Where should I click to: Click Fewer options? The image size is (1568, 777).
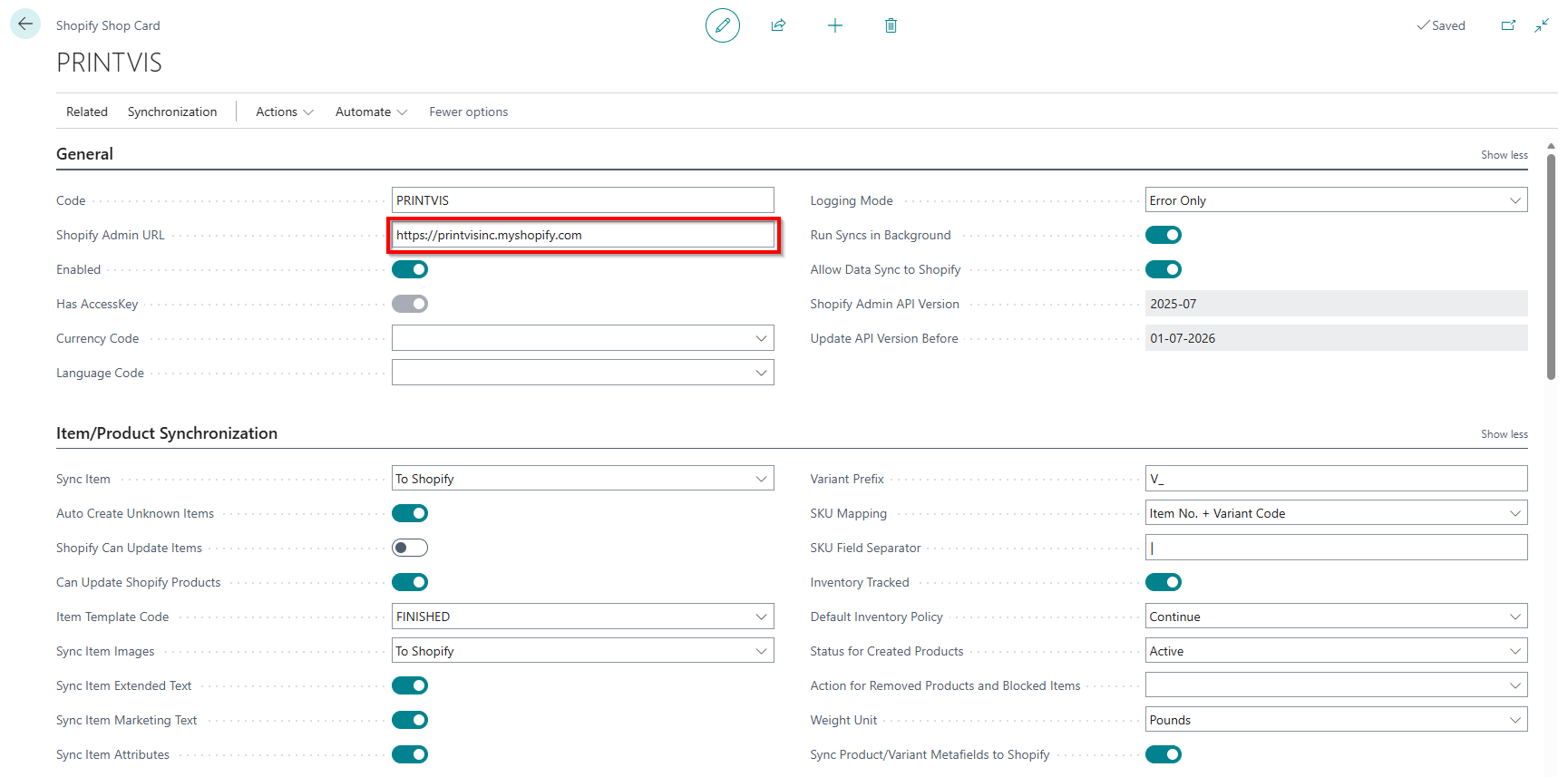468,112
